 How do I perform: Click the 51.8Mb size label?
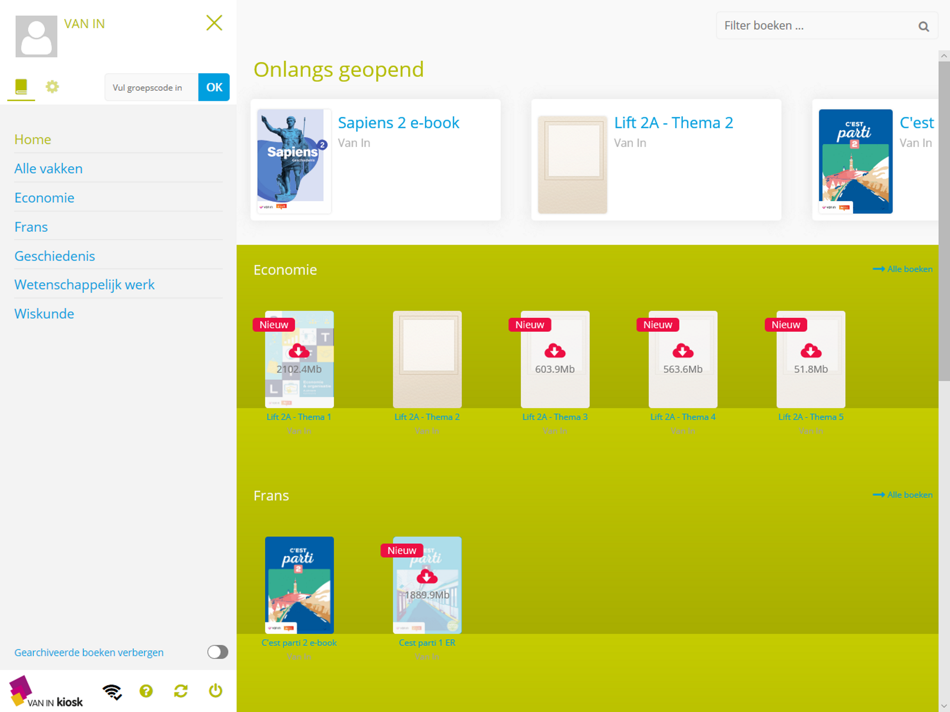click(x=811, y=369)
